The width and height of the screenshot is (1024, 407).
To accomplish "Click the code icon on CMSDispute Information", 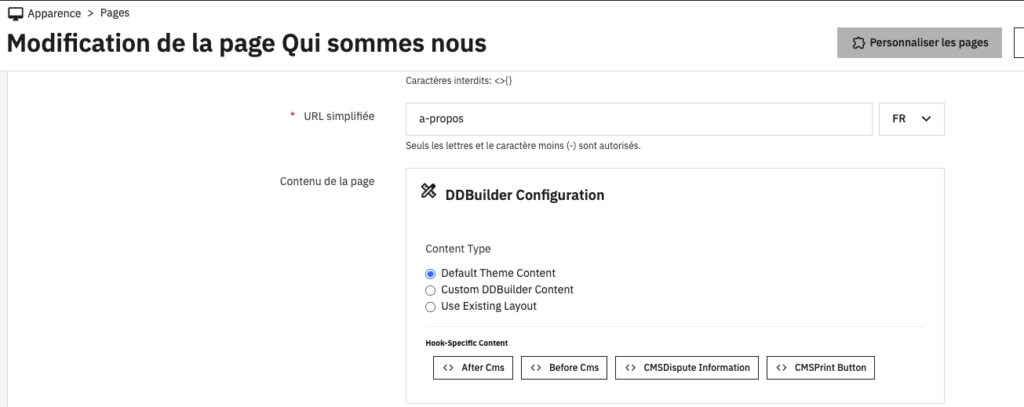I will click(630, 368).
